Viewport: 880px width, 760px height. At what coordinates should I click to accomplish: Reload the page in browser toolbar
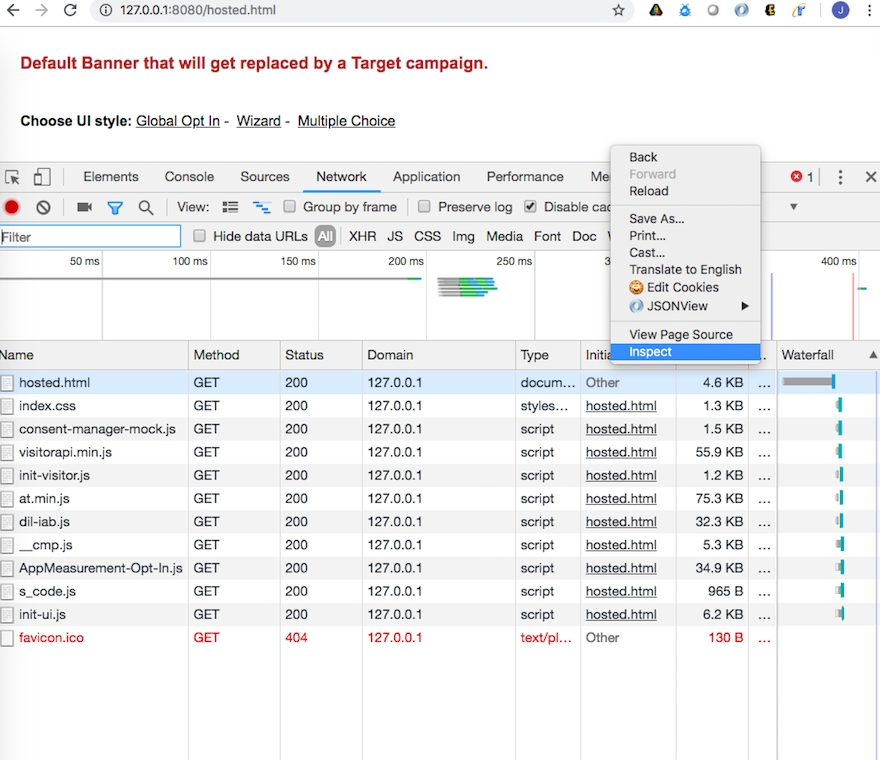(x=70, y=11)
